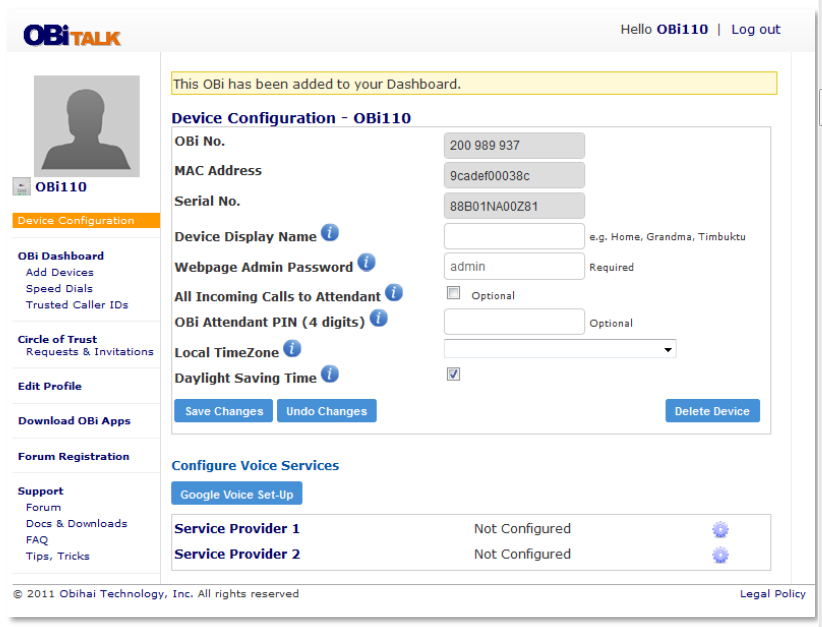
Task: Enable All Incoming Calls to Attendant
Action: coord(453,293)
